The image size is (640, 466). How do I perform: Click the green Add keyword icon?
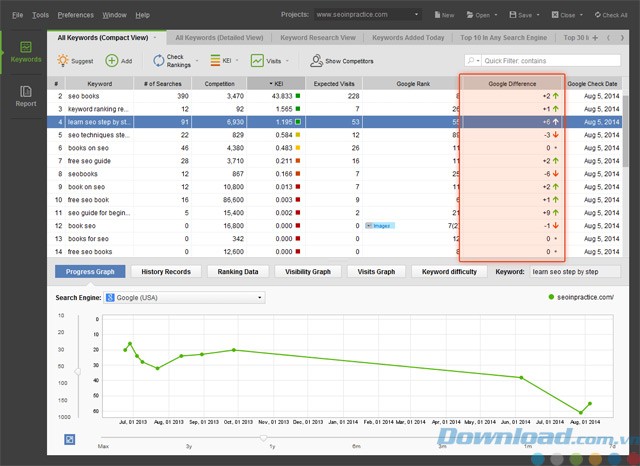112,61
